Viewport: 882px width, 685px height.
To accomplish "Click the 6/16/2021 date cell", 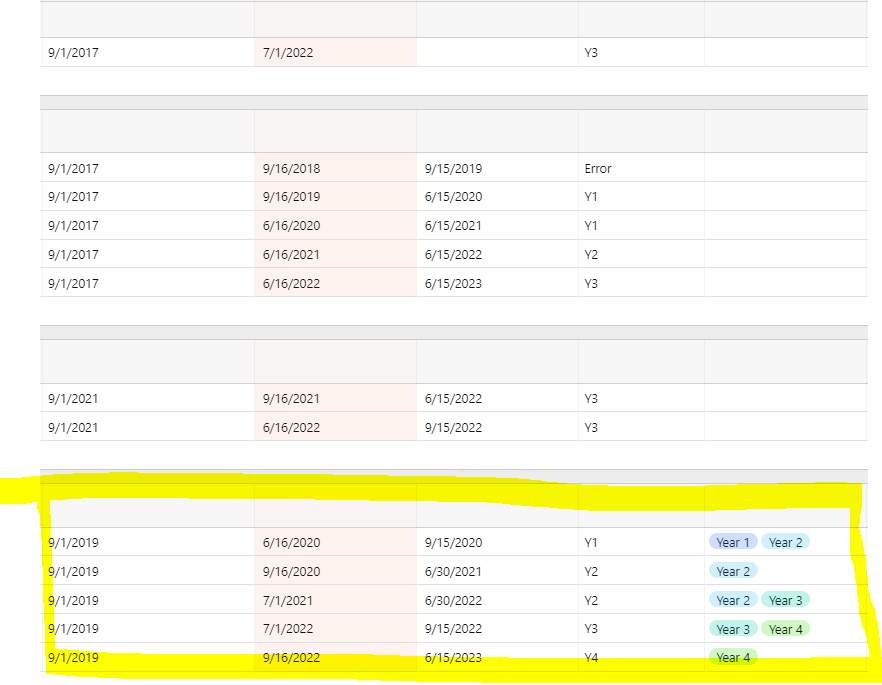I will pos(335,254).
